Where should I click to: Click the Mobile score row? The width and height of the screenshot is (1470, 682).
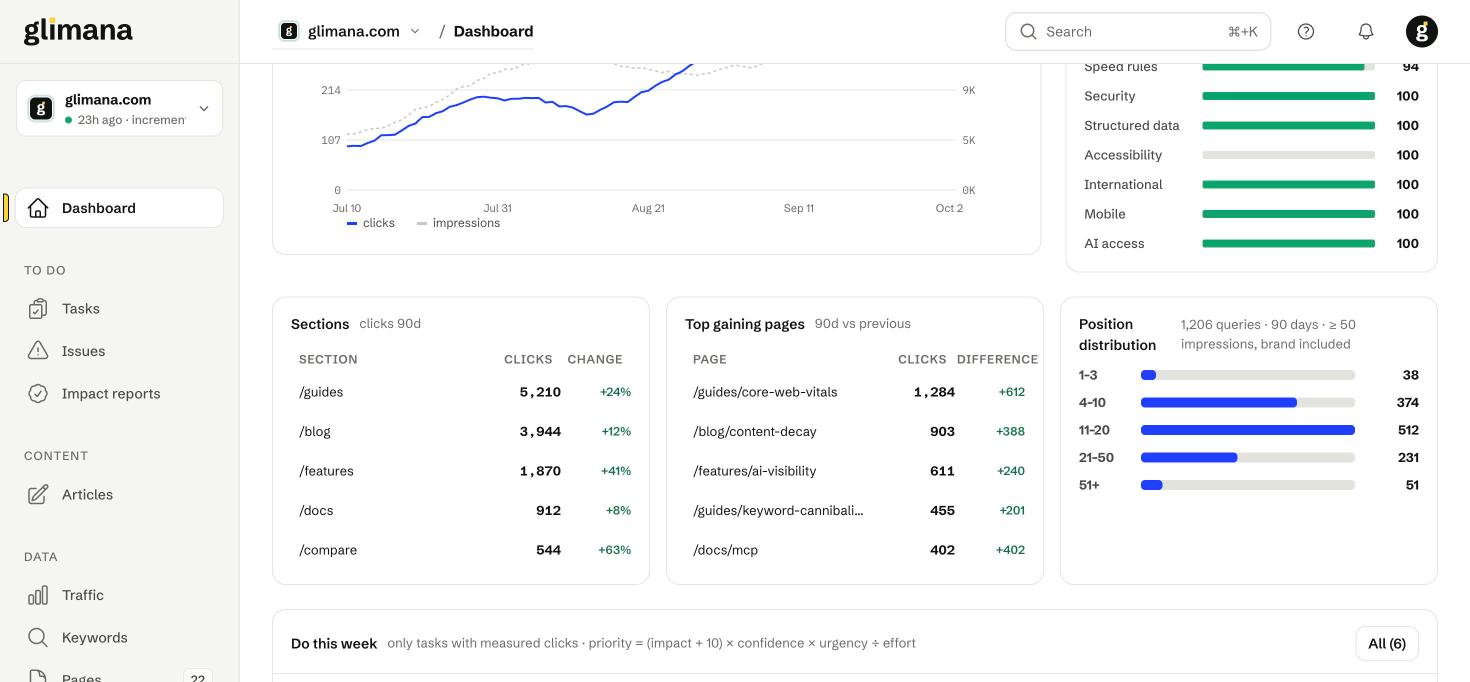[1251, 214]
